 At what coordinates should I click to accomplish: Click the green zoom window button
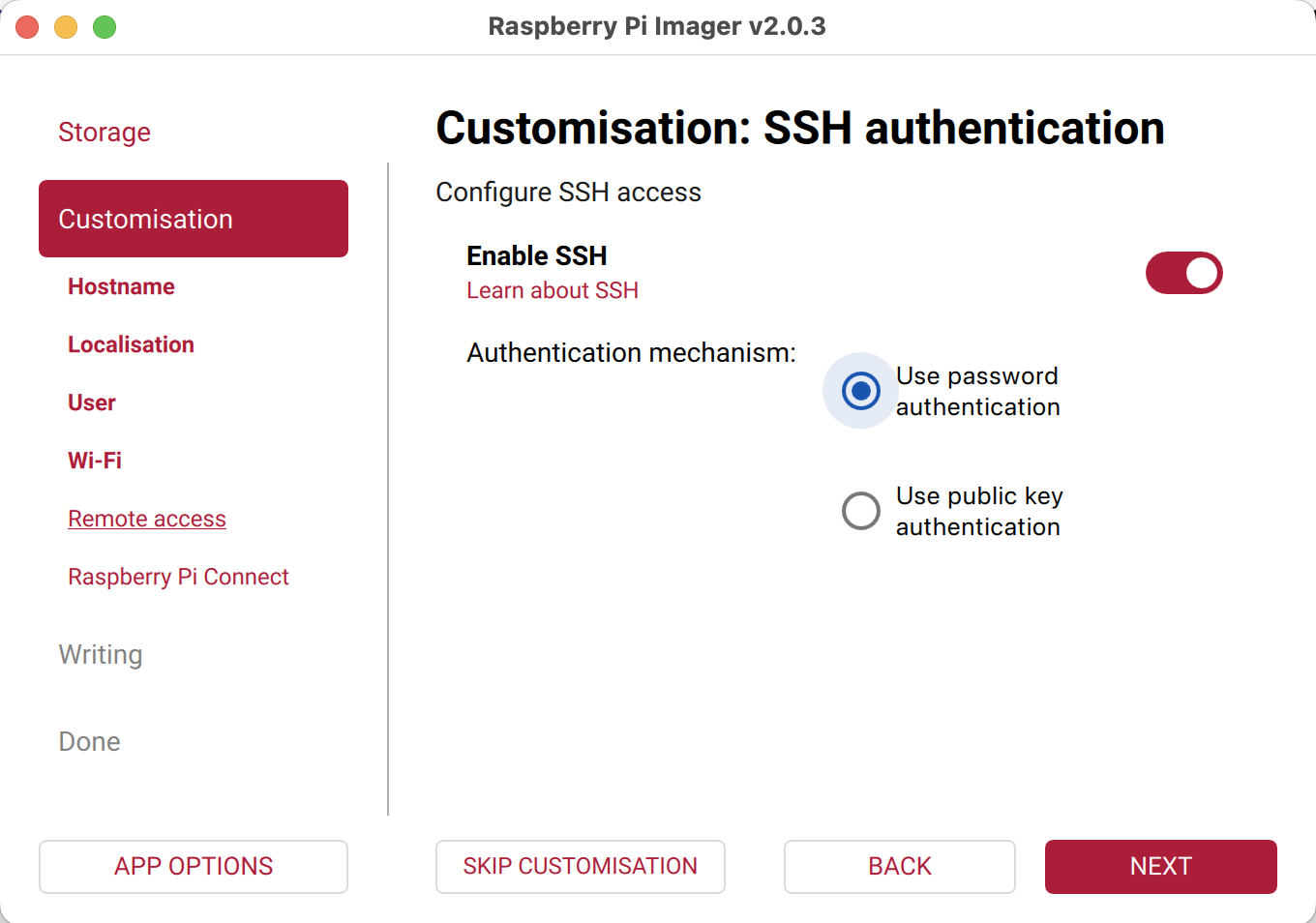[105, 27]
